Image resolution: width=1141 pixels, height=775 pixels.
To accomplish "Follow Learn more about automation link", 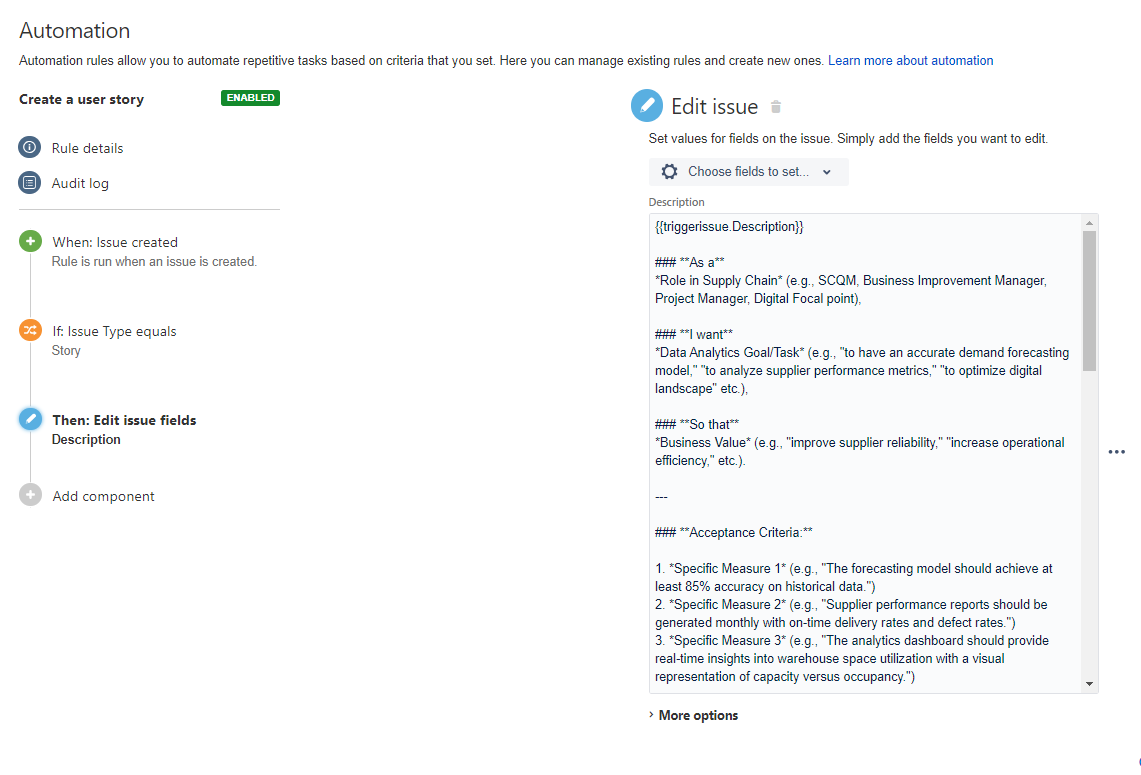I will 910,60.
